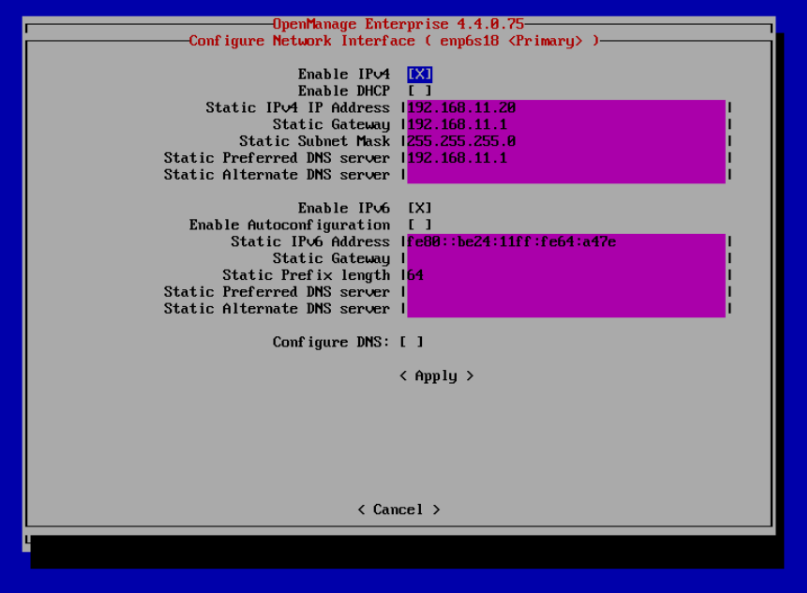
Task: Toggle the Enable Autoconfiguration checkbox
Action: click(x=419, y=225)
